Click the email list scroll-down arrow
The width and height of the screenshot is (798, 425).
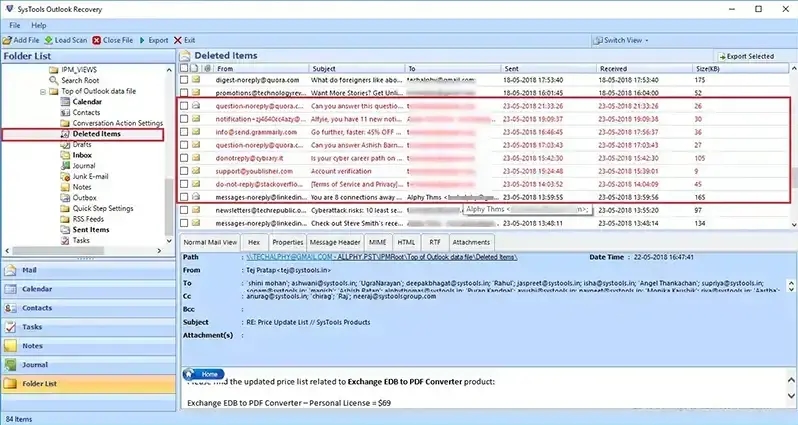pos(793,224)
